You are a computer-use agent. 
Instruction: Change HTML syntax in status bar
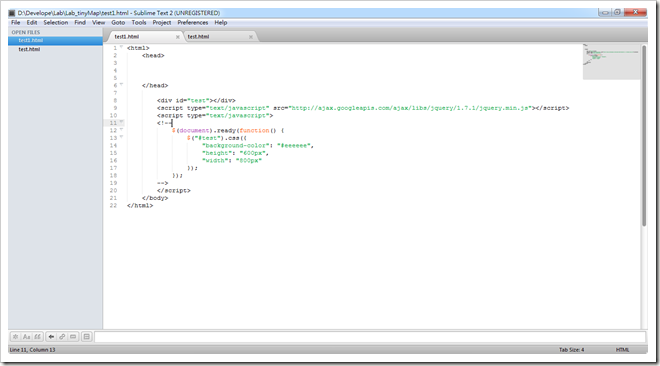pos(623,350)
